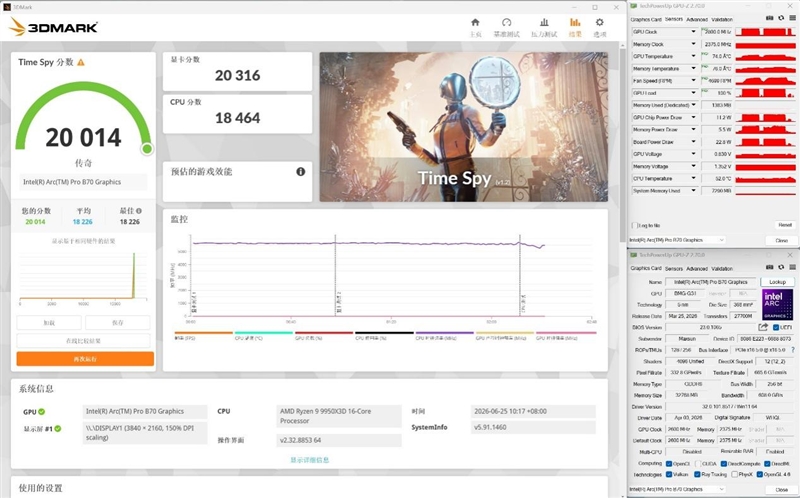Image resolution: width=800 pixels, height=498 pixels.
Task: Click the info icon next to best score
Action: pos(139,210)
